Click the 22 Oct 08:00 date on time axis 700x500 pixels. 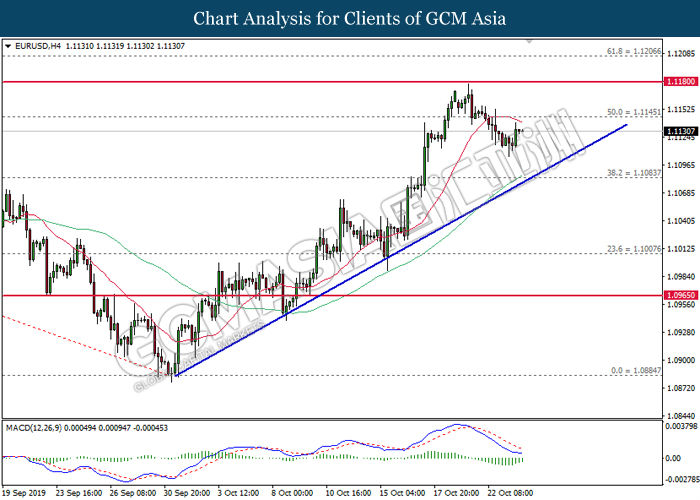click(512, 492)
